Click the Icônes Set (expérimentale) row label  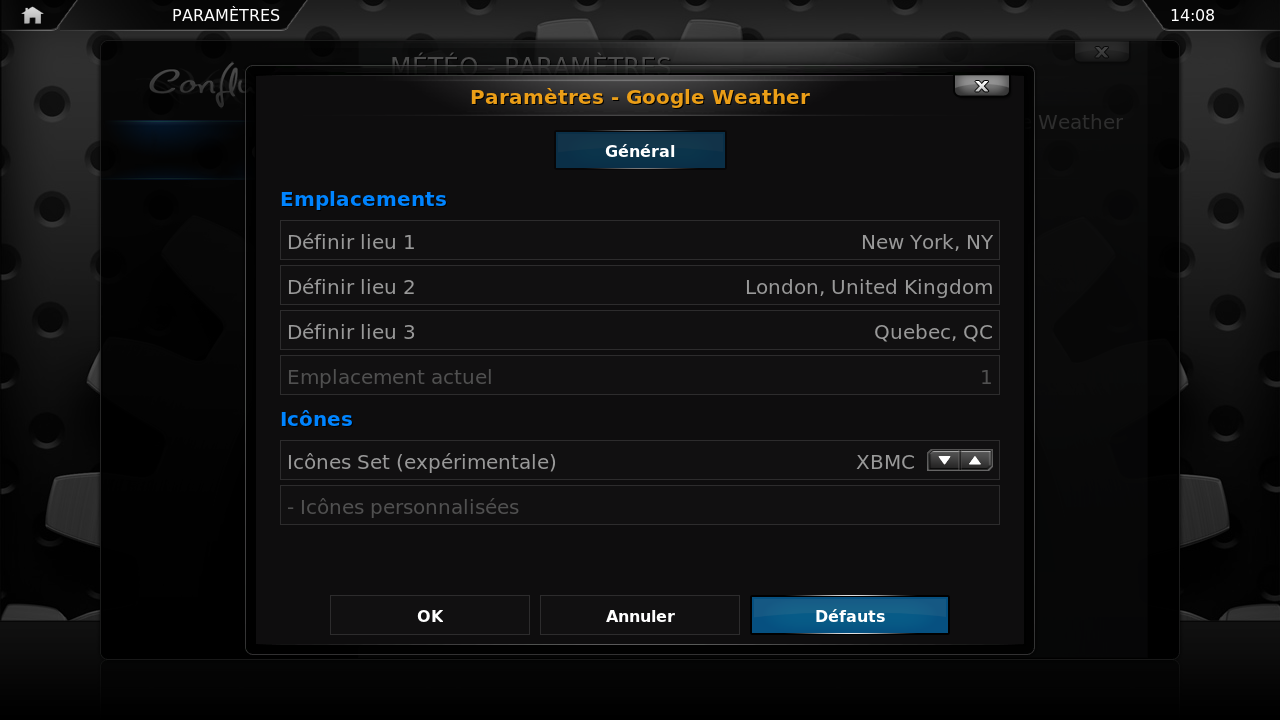(x=421, y=462)
